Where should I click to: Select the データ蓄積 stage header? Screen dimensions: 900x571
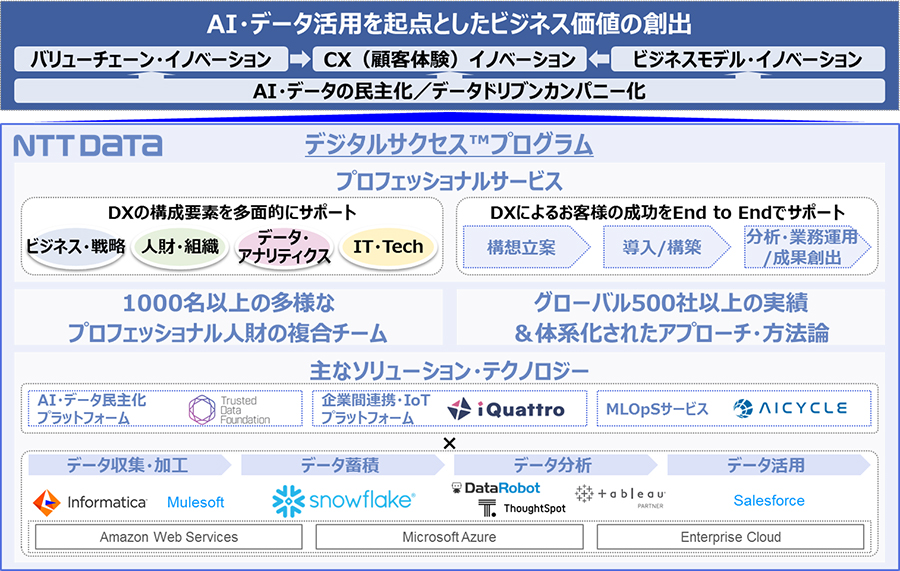click(343, 465)
